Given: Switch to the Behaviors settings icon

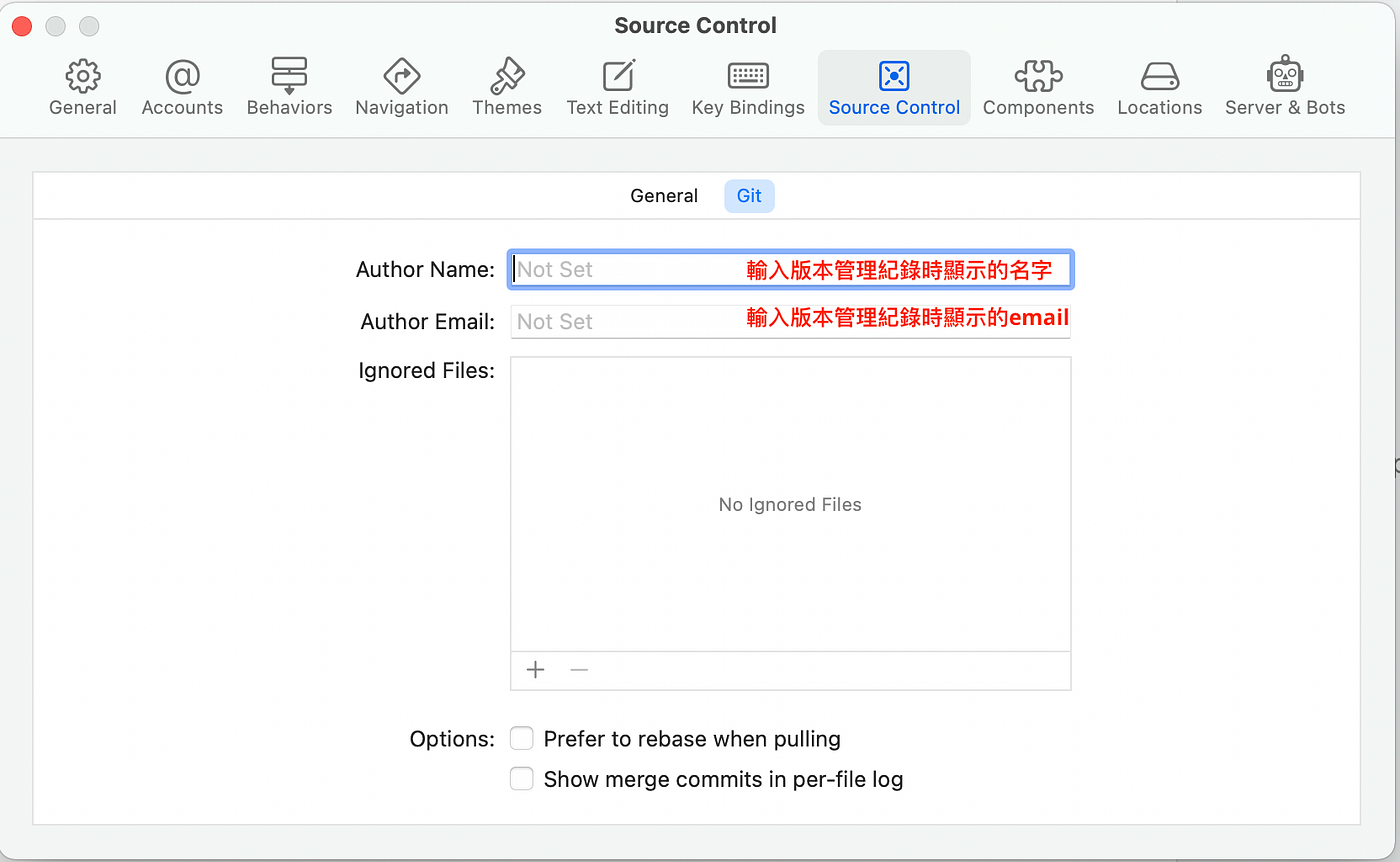Looking at the screenshot, I should coord(289,85).
